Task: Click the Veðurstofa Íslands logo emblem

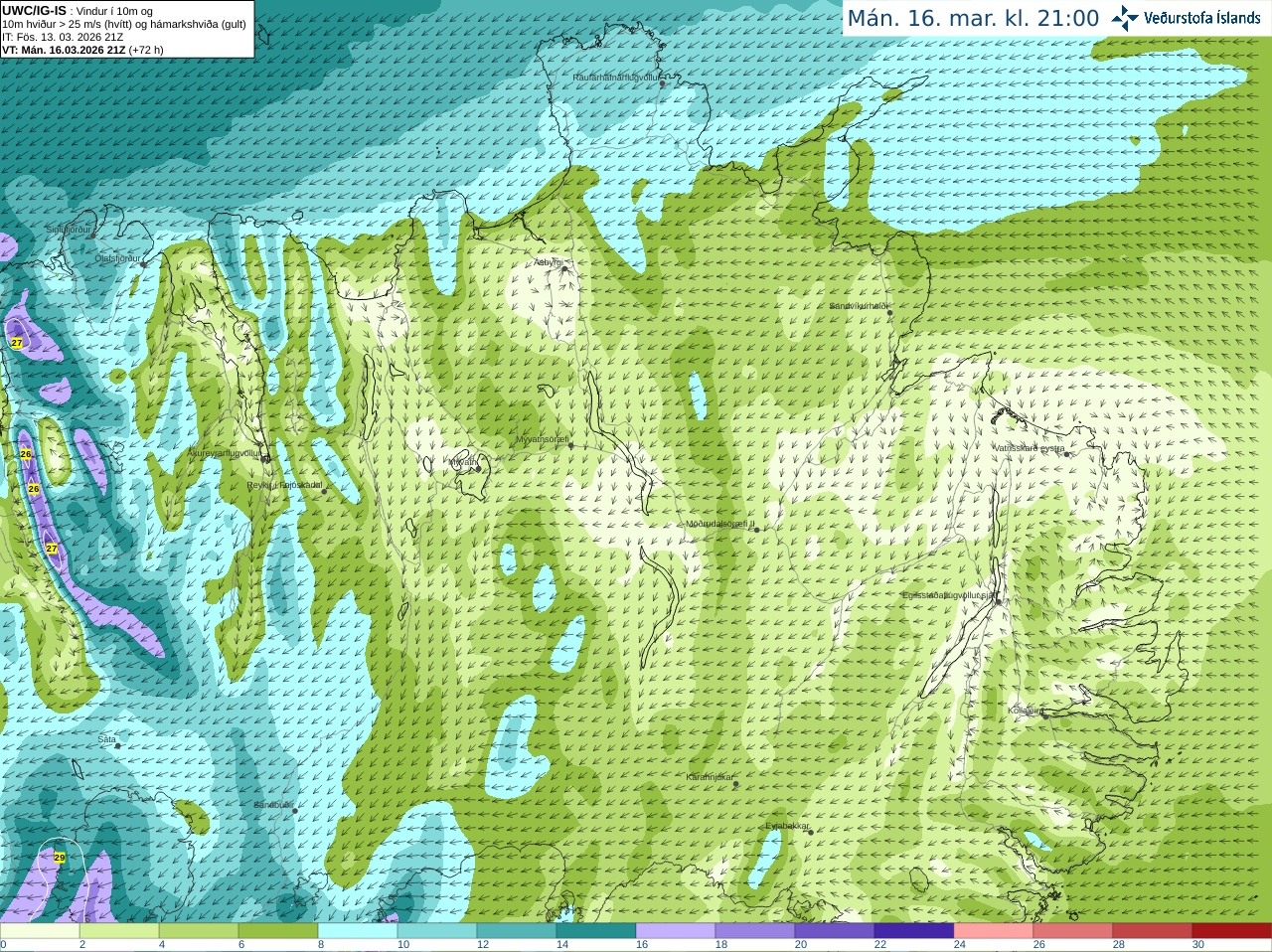Action: [1125, 18]
